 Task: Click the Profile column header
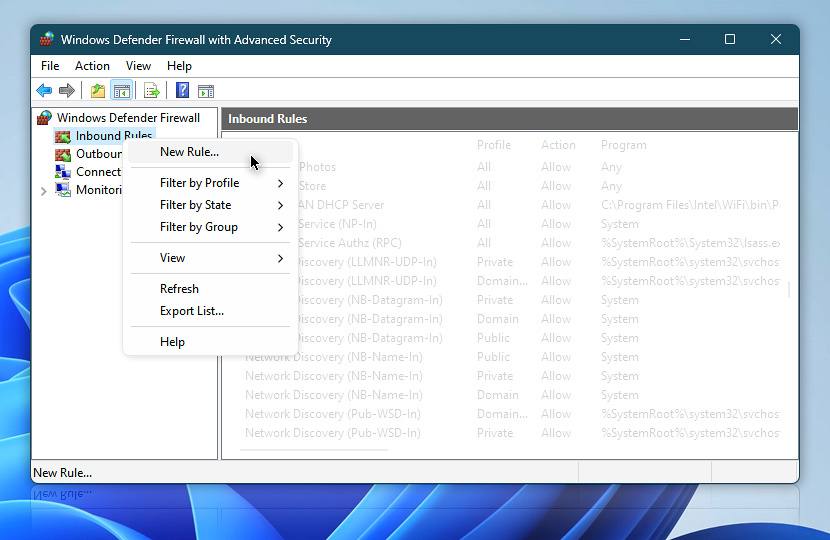(x=494, y=145)
